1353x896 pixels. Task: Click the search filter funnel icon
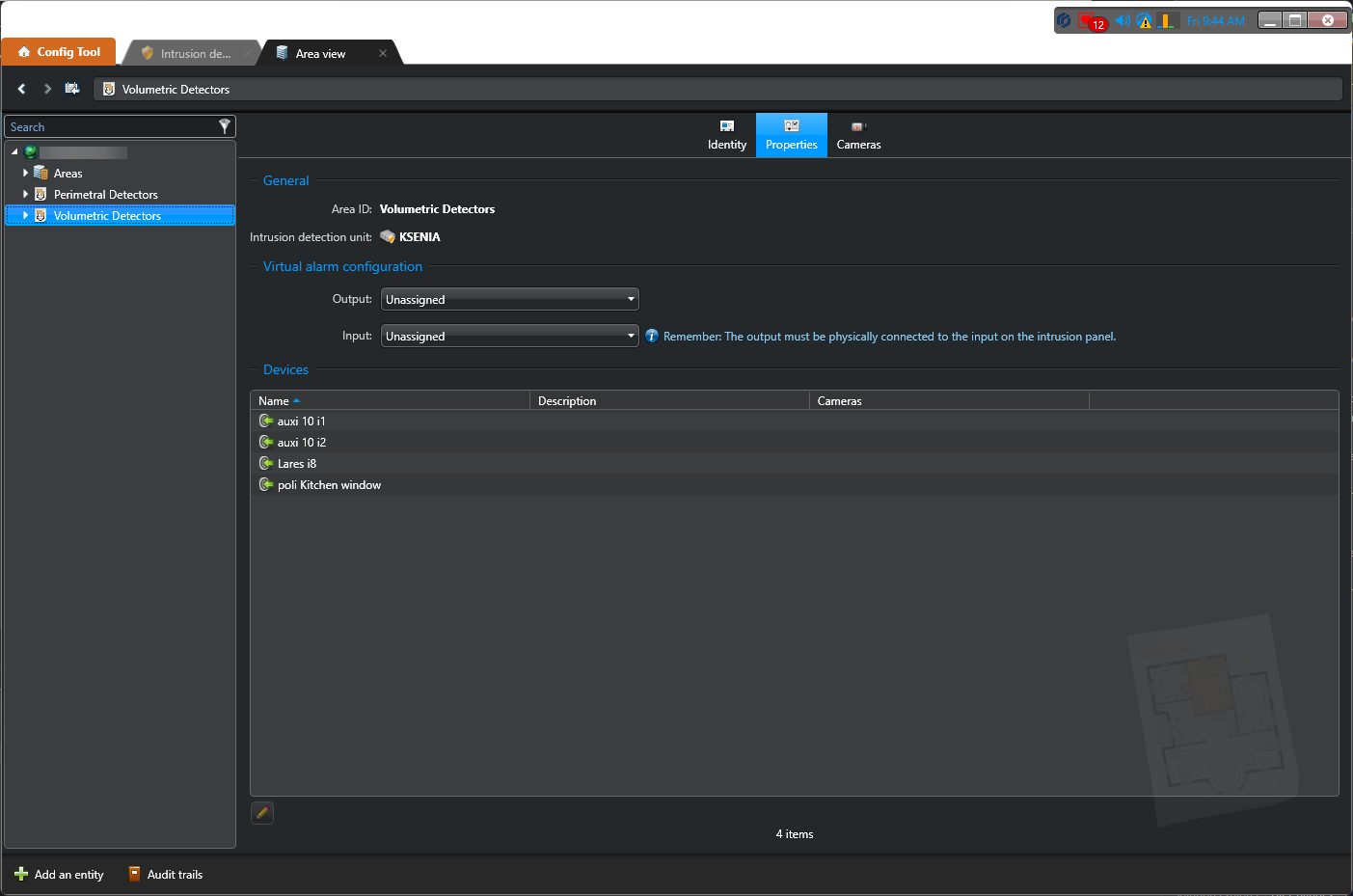(x=224, y=126)
